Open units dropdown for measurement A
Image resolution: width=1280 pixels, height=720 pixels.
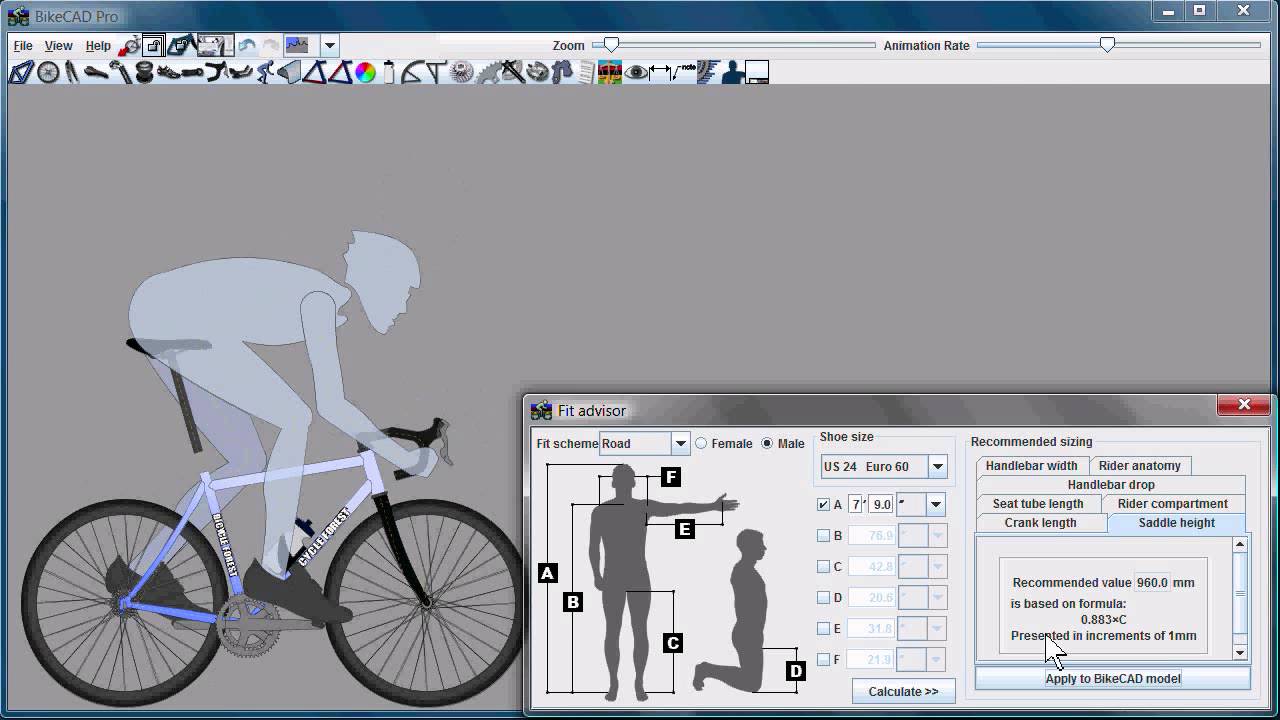point(936,504)
